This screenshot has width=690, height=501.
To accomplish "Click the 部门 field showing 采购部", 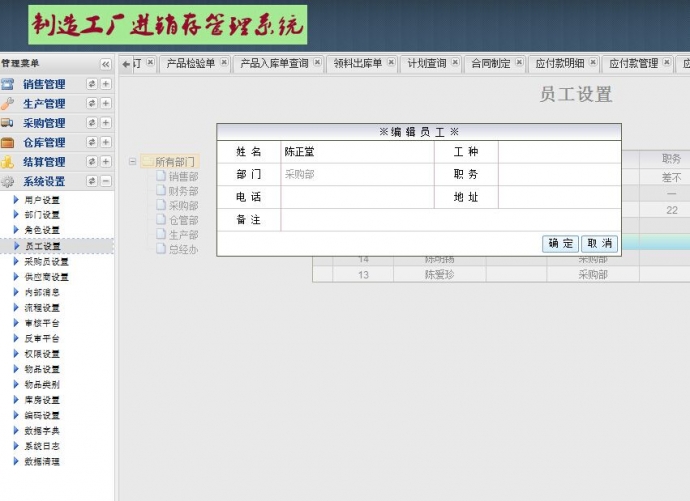I will (x=357, y=175).
